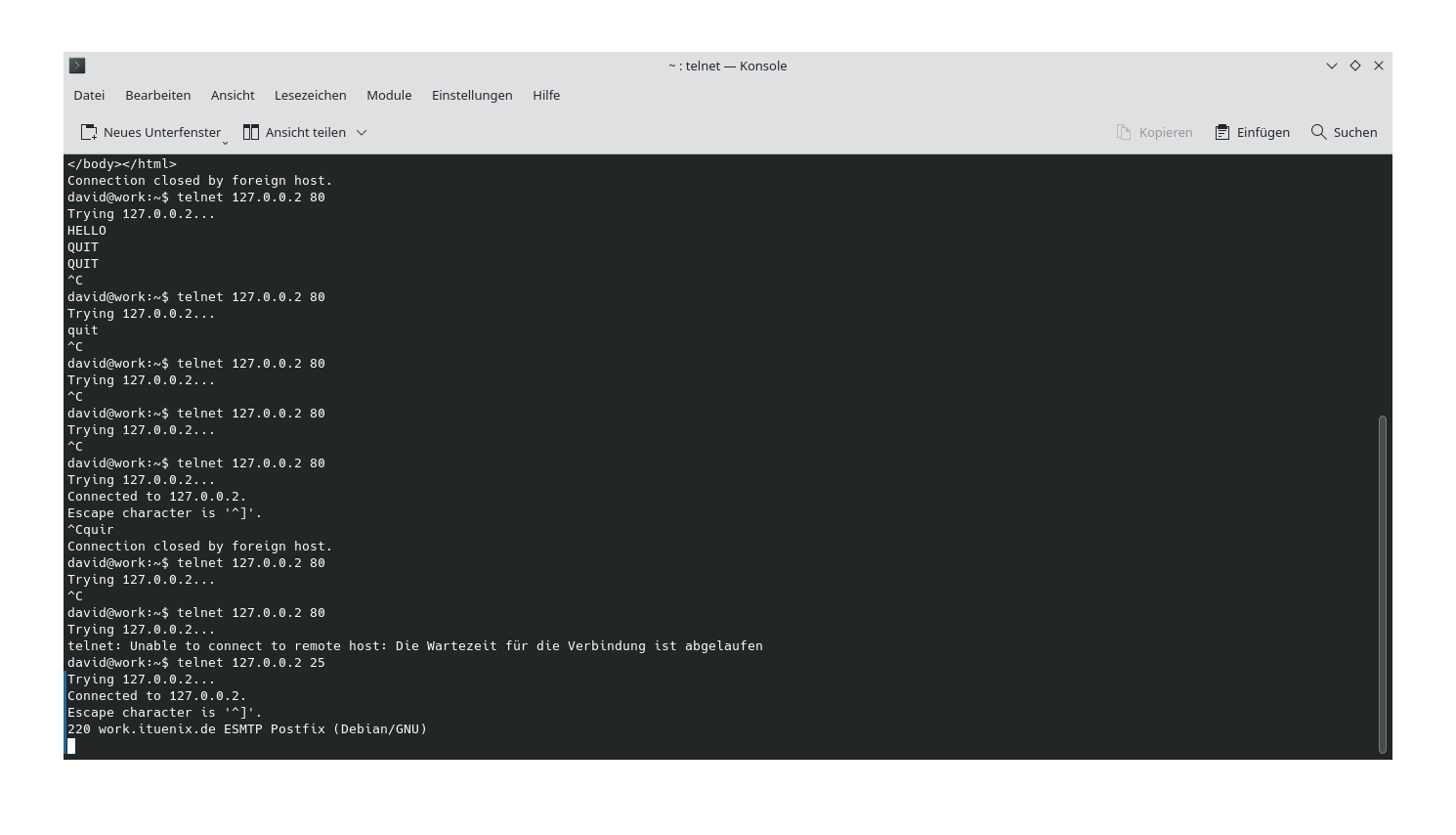Click the Konsole icon in the title bar
Image resolution: width=1456 pixels, height=835 pixels.
(77, 66)
